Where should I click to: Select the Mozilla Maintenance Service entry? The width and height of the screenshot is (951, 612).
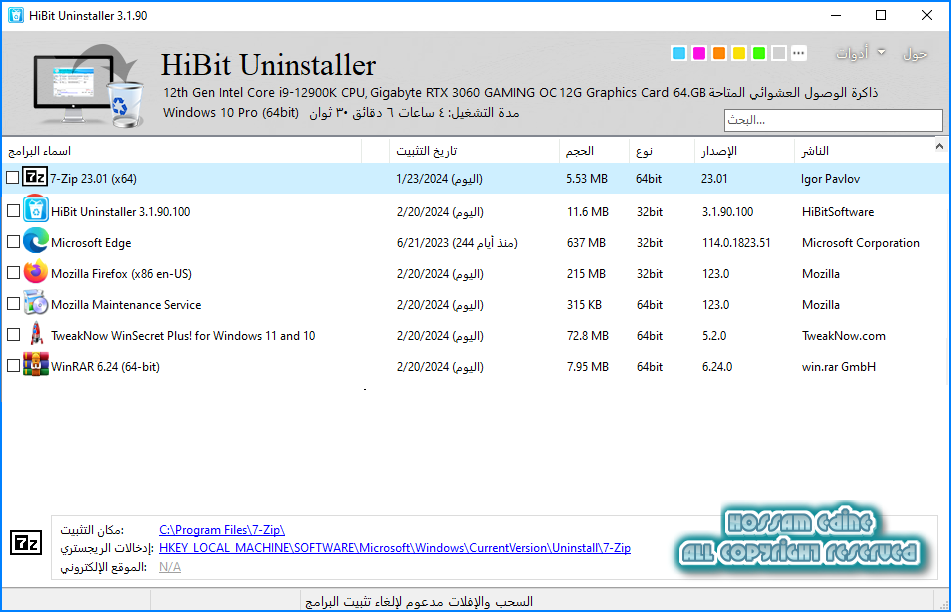[126, 304]
